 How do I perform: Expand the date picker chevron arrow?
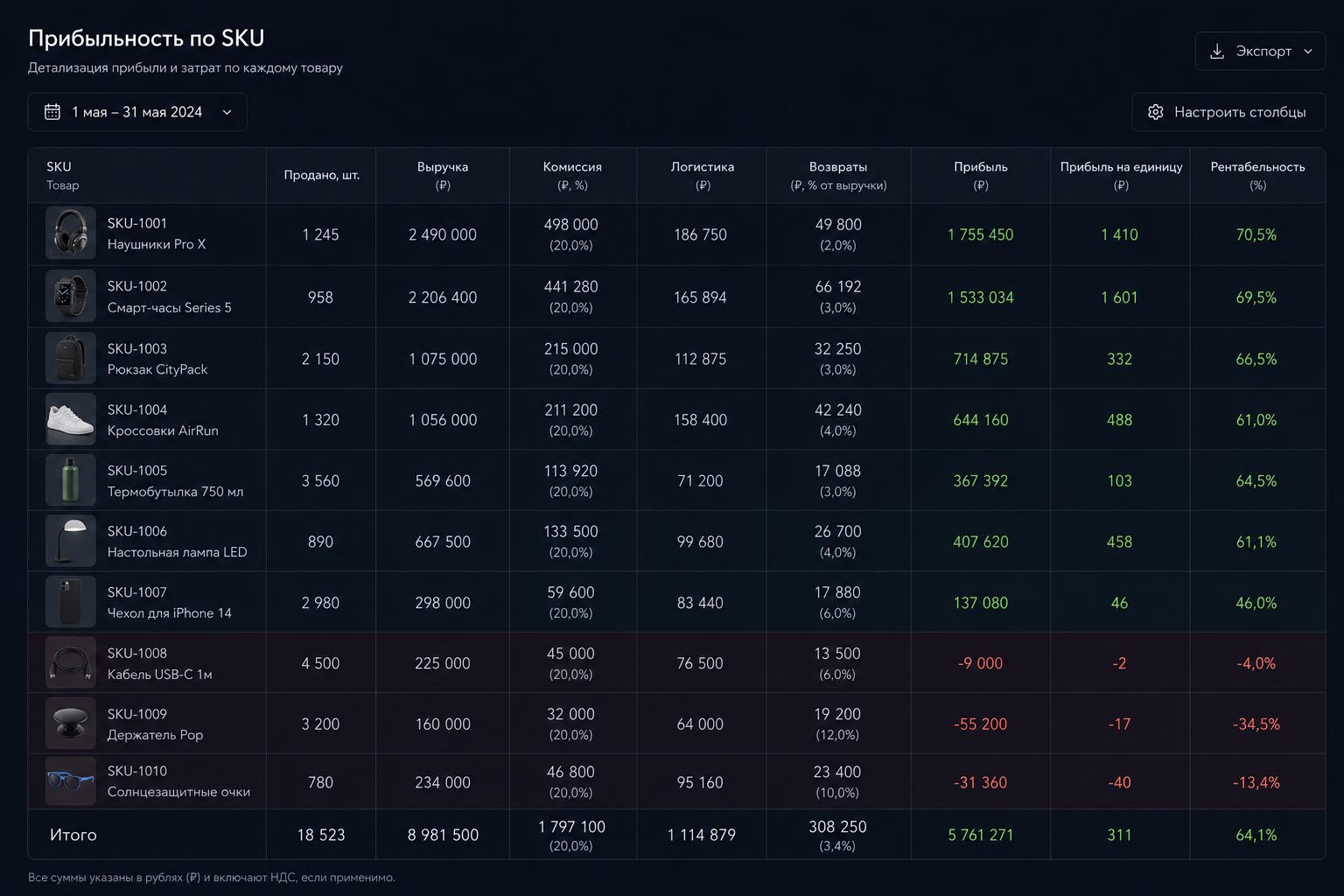point(227,112)
